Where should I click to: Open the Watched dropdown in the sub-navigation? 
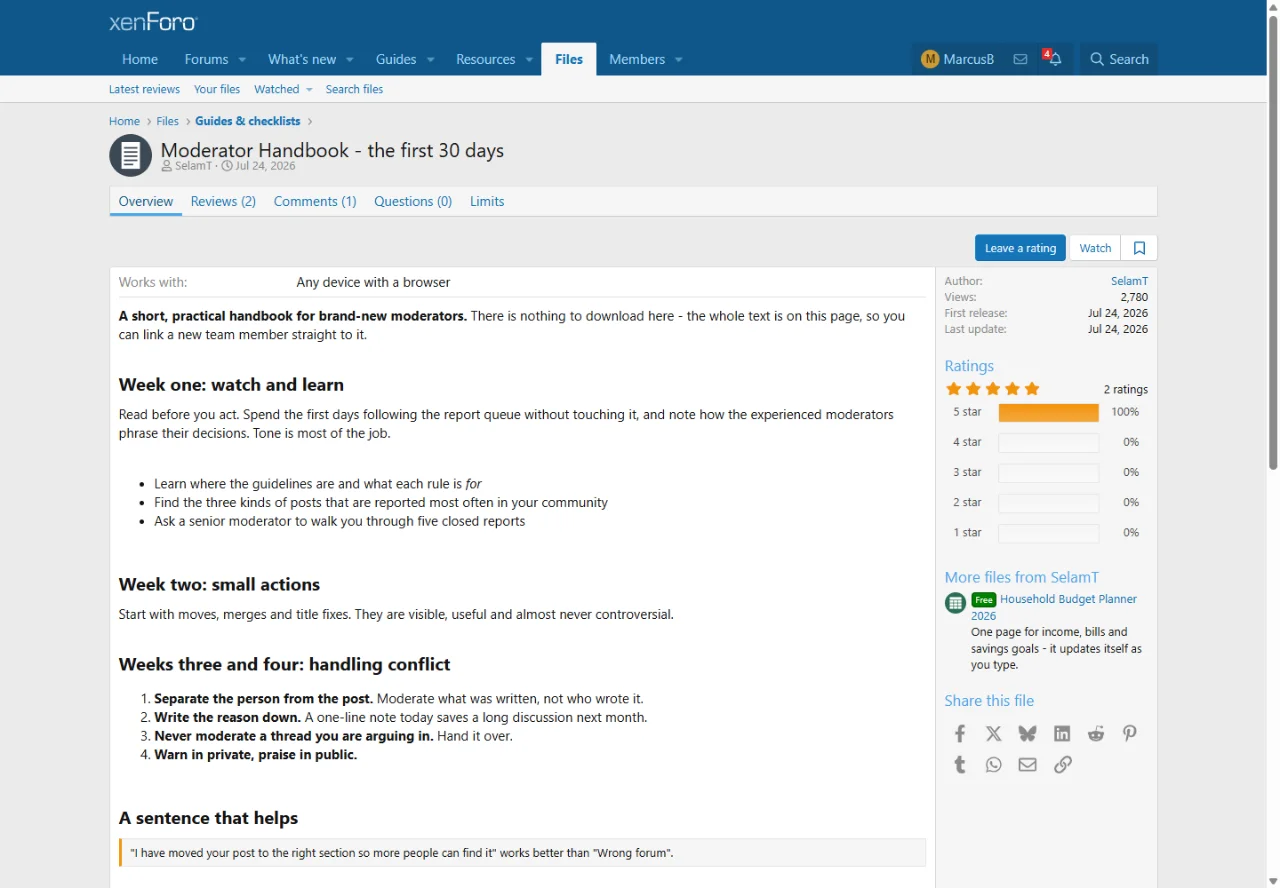click(x=283, y=89)
